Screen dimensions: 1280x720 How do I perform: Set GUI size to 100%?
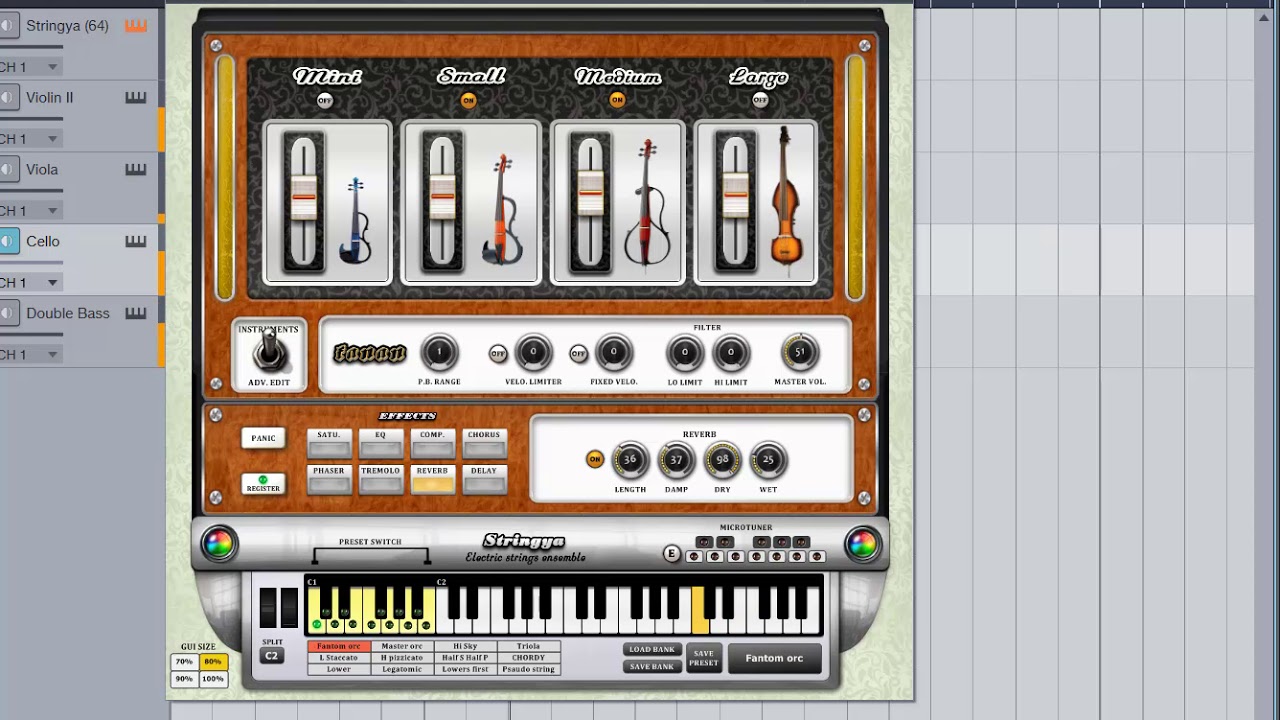pos(213,679)
